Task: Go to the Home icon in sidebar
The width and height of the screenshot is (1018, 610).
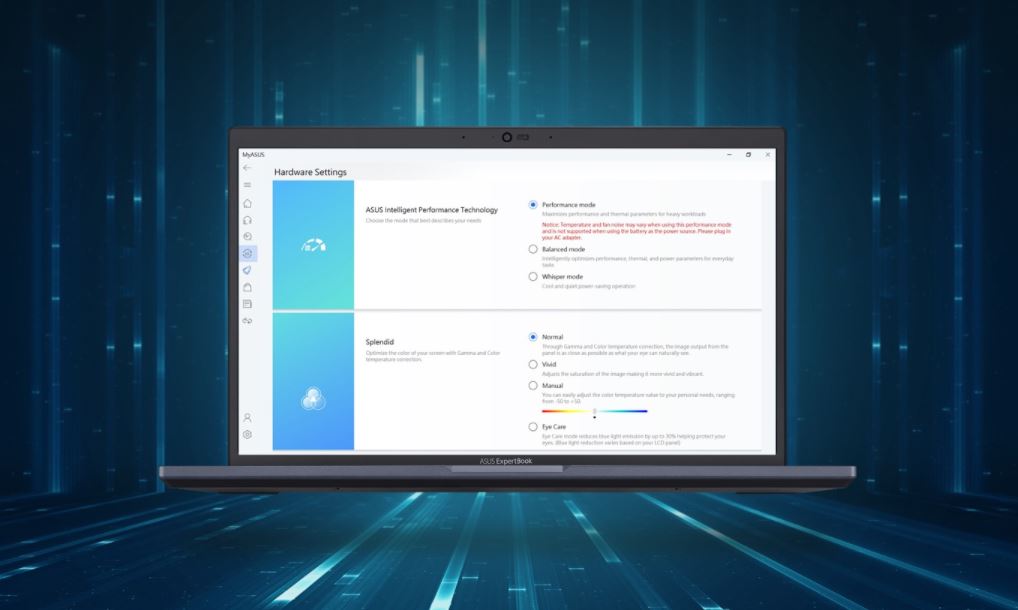Action: pos(247,203)
